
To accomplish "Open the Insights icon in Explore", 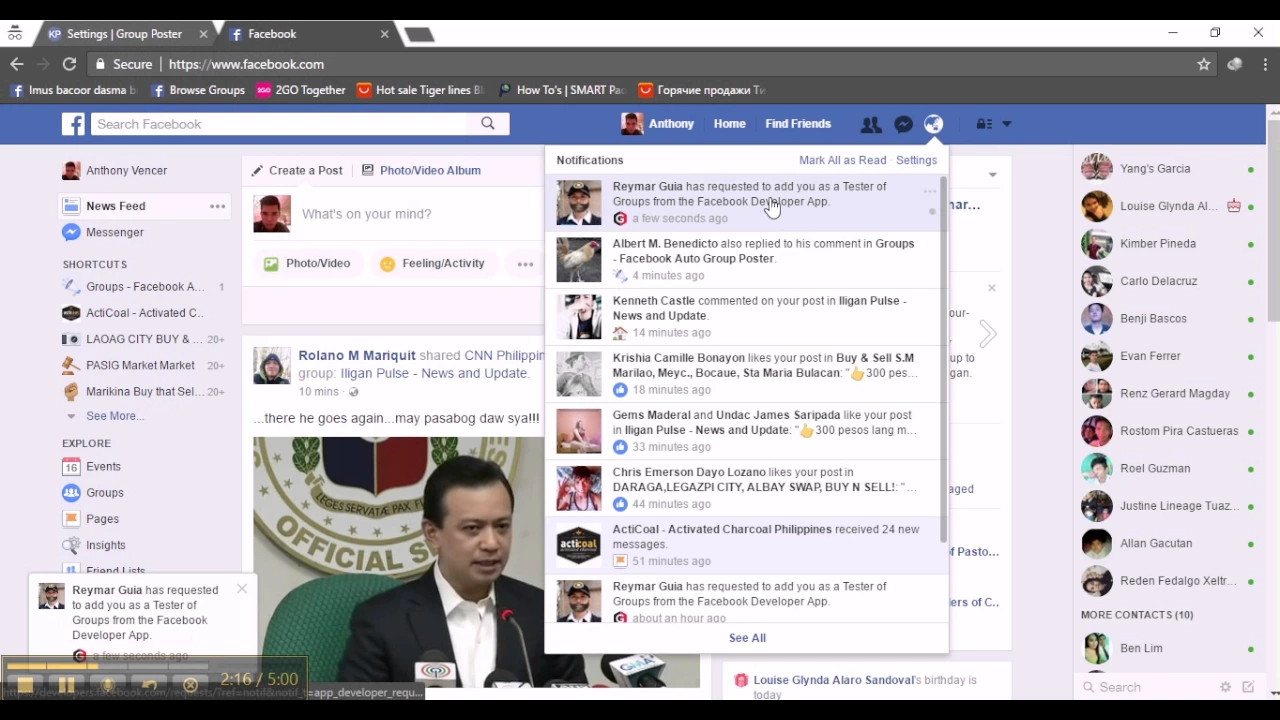I will coord(71,545).
